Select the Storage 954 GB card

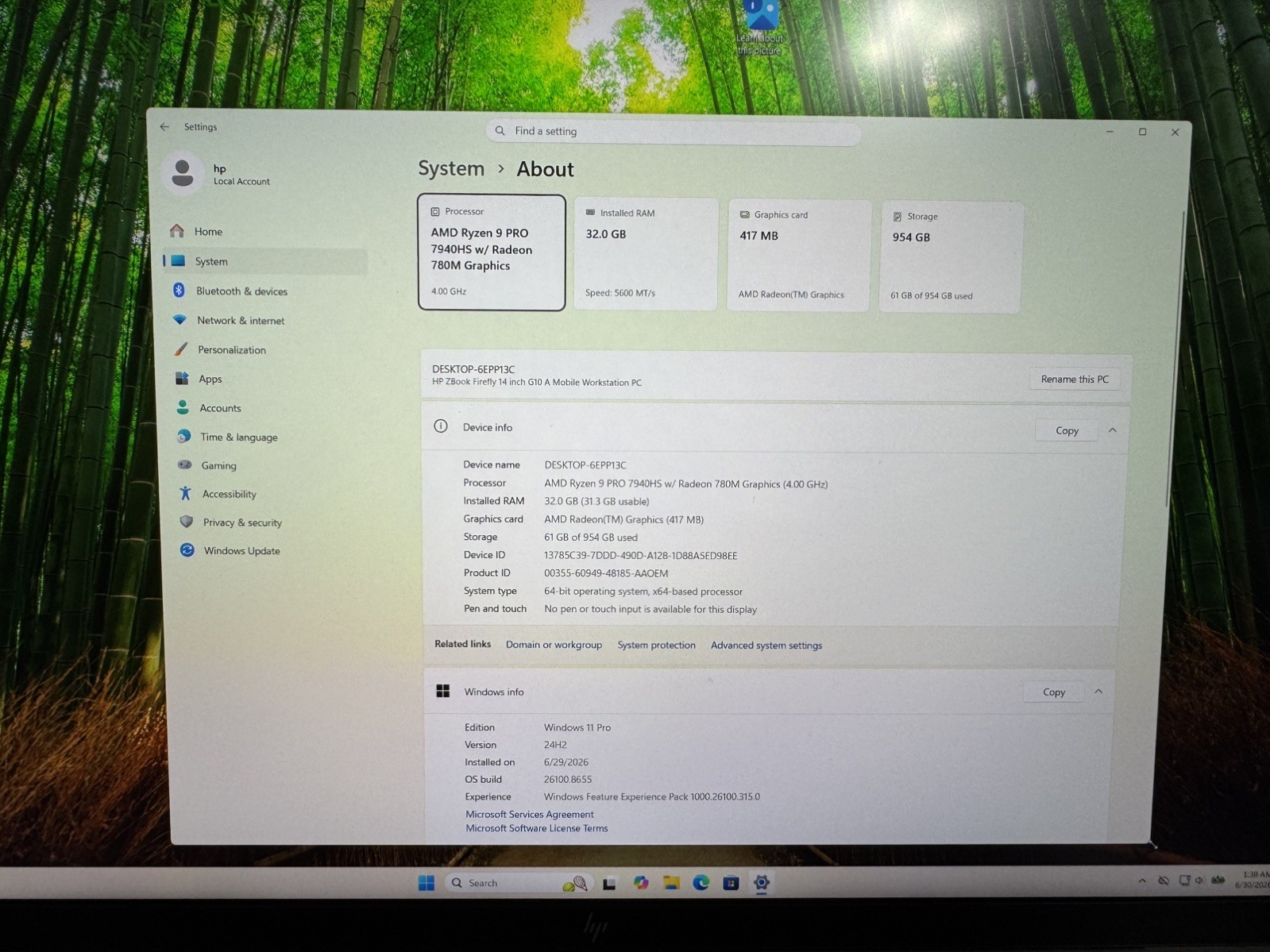(951, 256)
